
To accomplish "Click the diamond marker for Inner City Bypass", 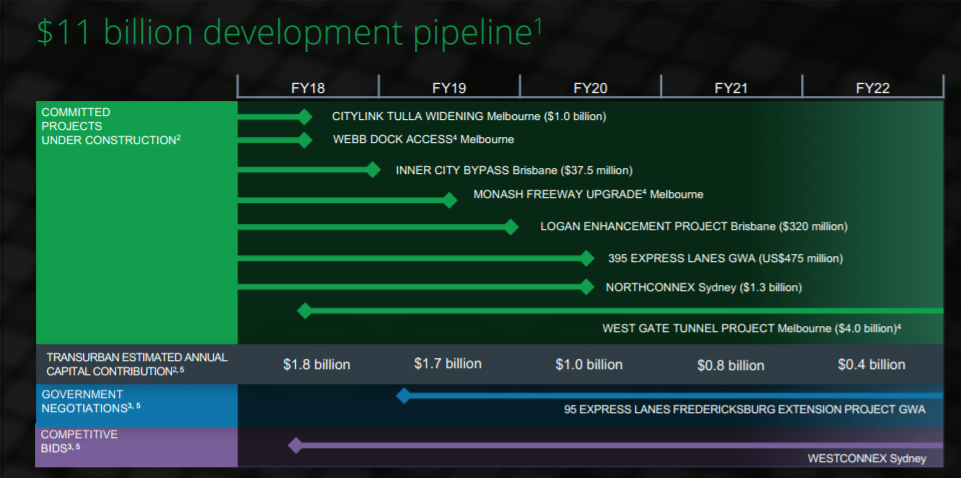I will click(x=373, y=170).
